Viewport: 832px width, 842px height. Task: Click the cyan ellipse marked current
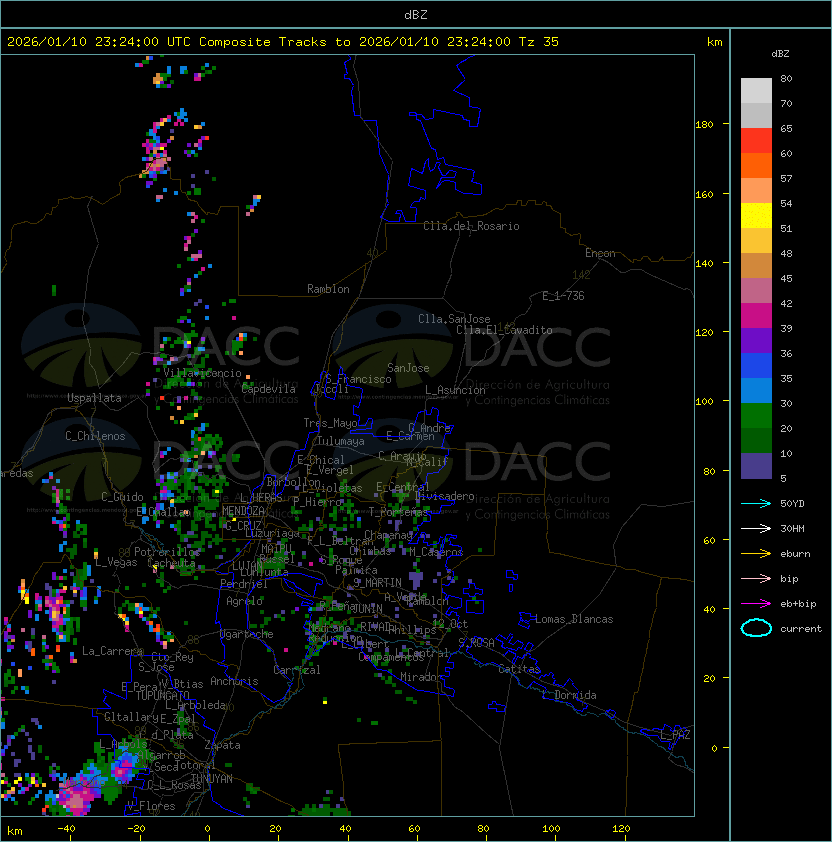click(x=756, y=628)
